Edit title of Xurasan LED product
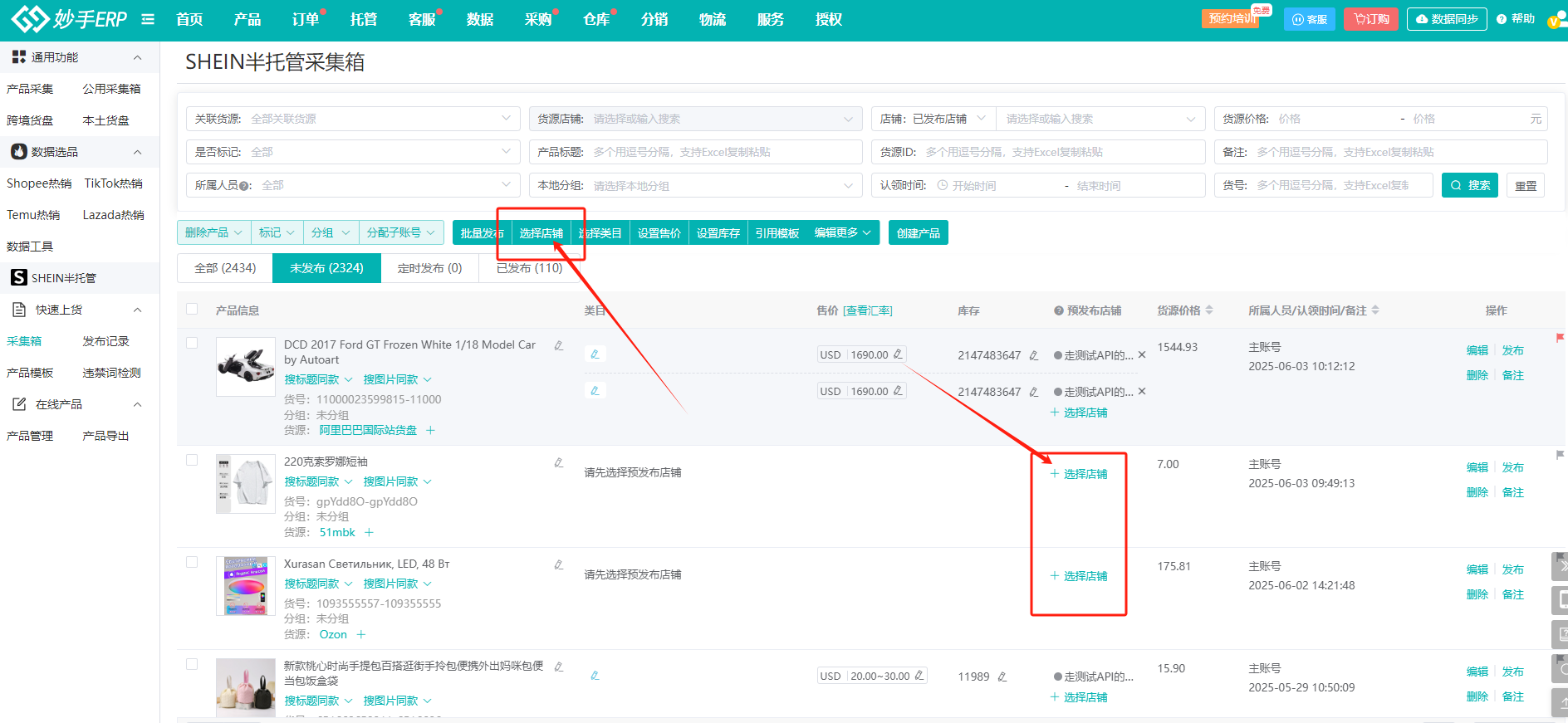The image size is (1568, 723). coord(559,564)
